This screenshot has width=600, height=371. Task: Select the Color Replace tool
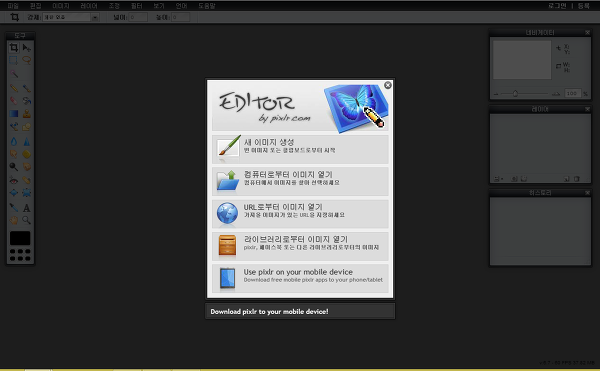click(14, 127)
